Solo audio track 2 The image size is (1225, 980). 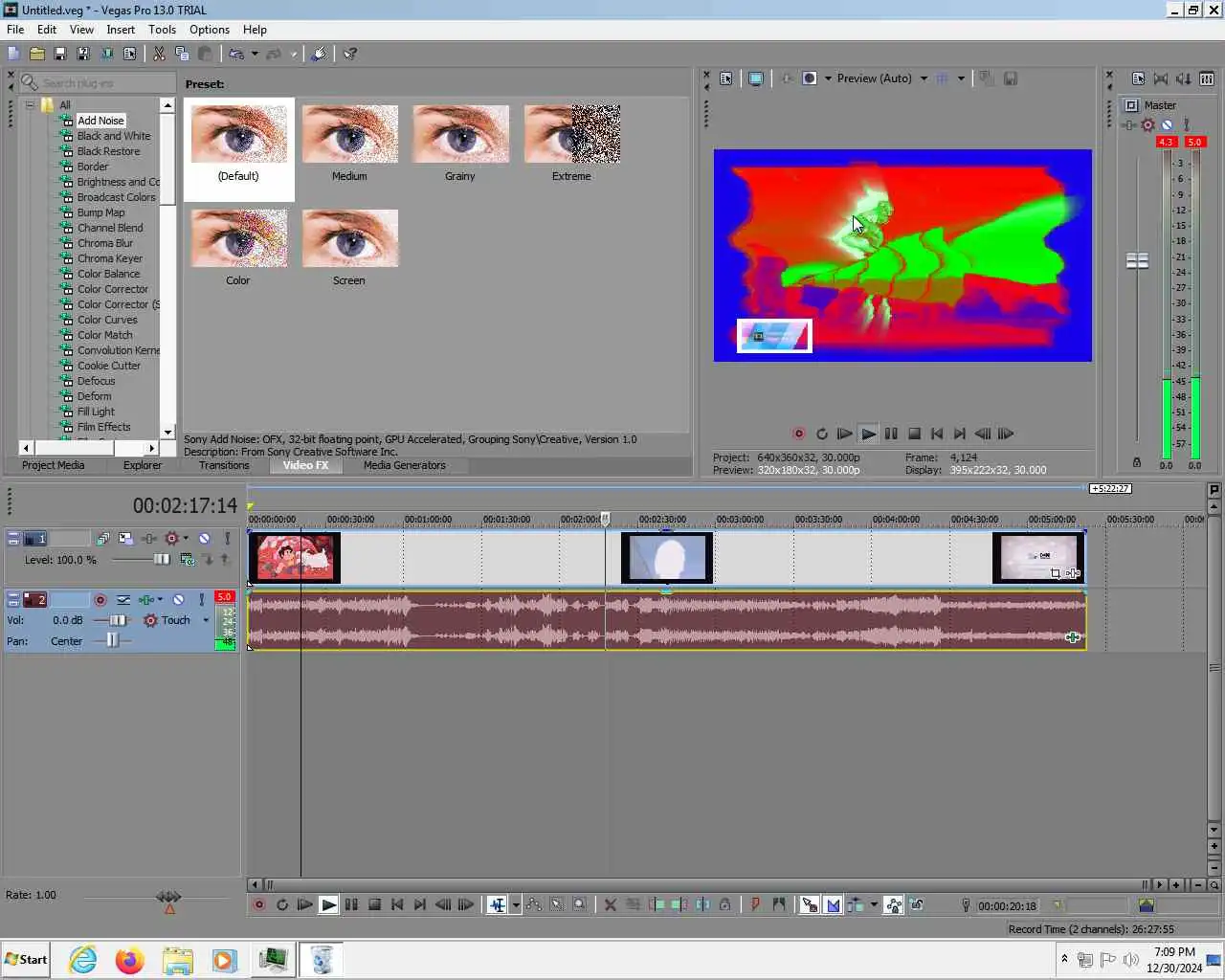201,599
